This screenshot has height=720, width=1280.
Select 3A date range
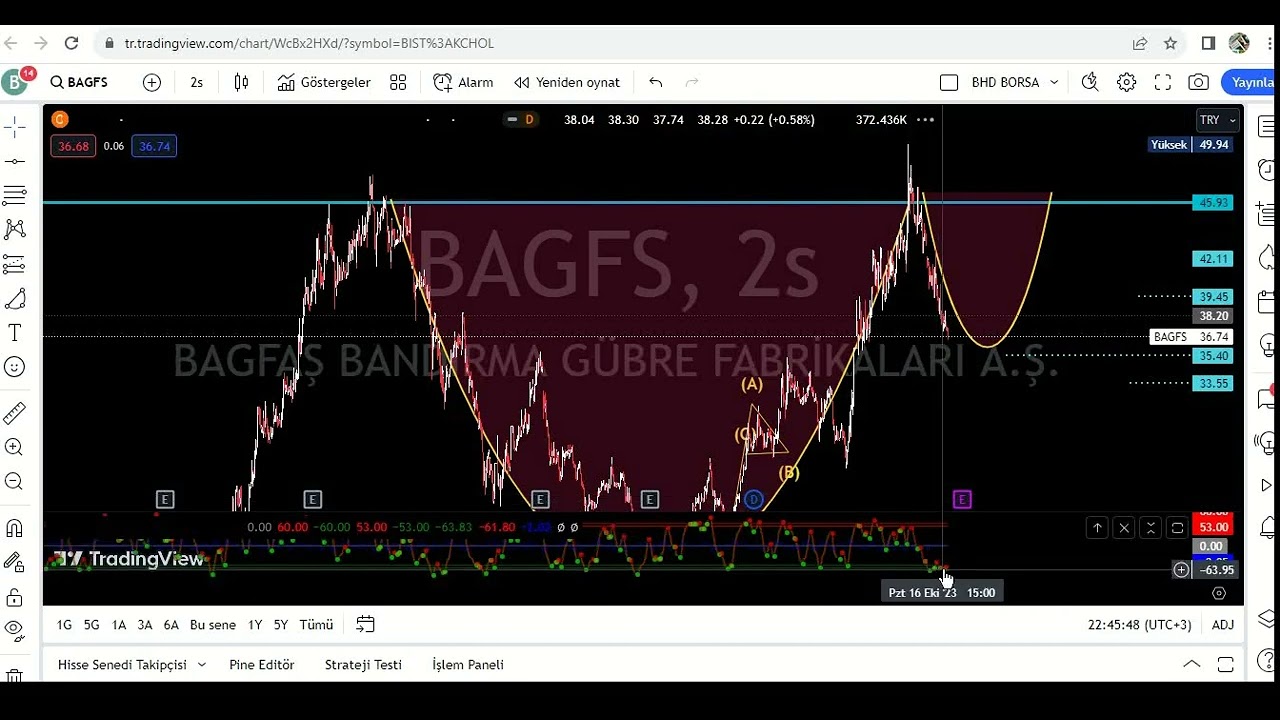pyautogui.click(x=144, y=624)
